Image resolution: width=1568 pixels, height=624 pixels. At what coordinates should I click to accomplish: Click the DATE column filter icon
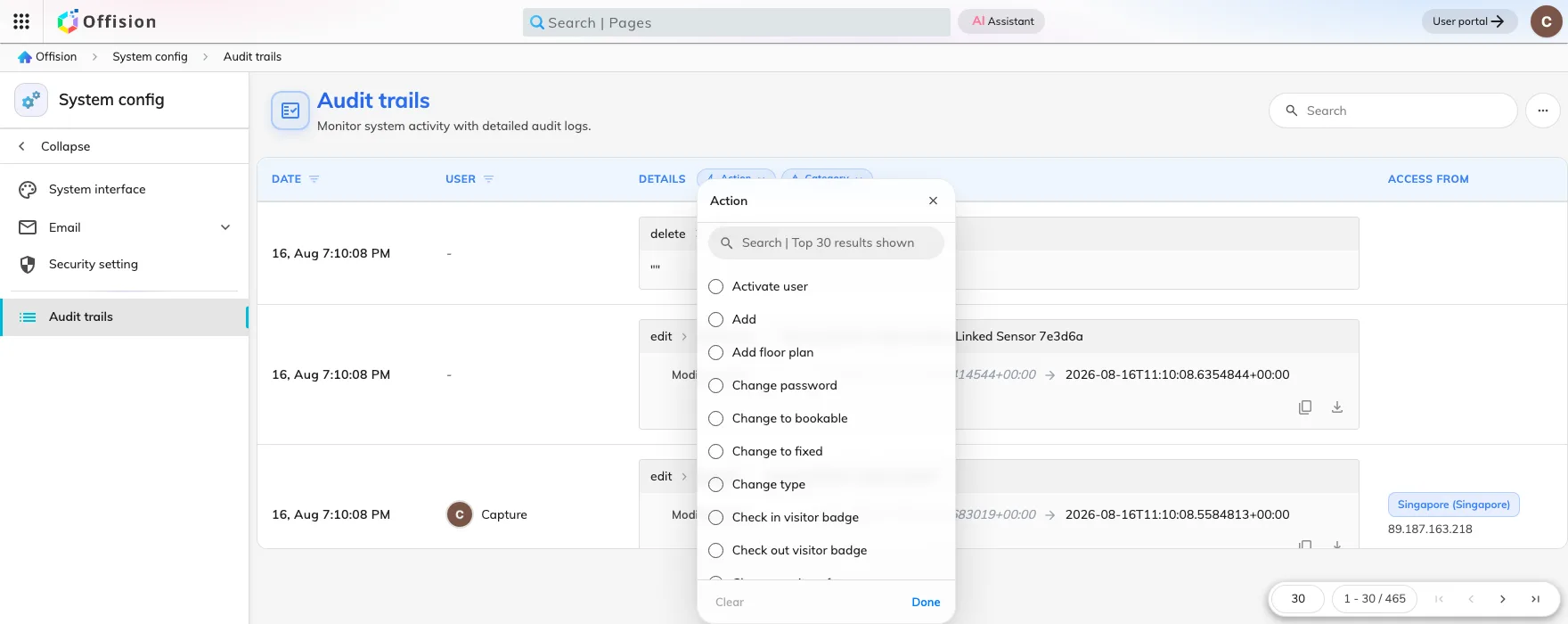[314, 179]
